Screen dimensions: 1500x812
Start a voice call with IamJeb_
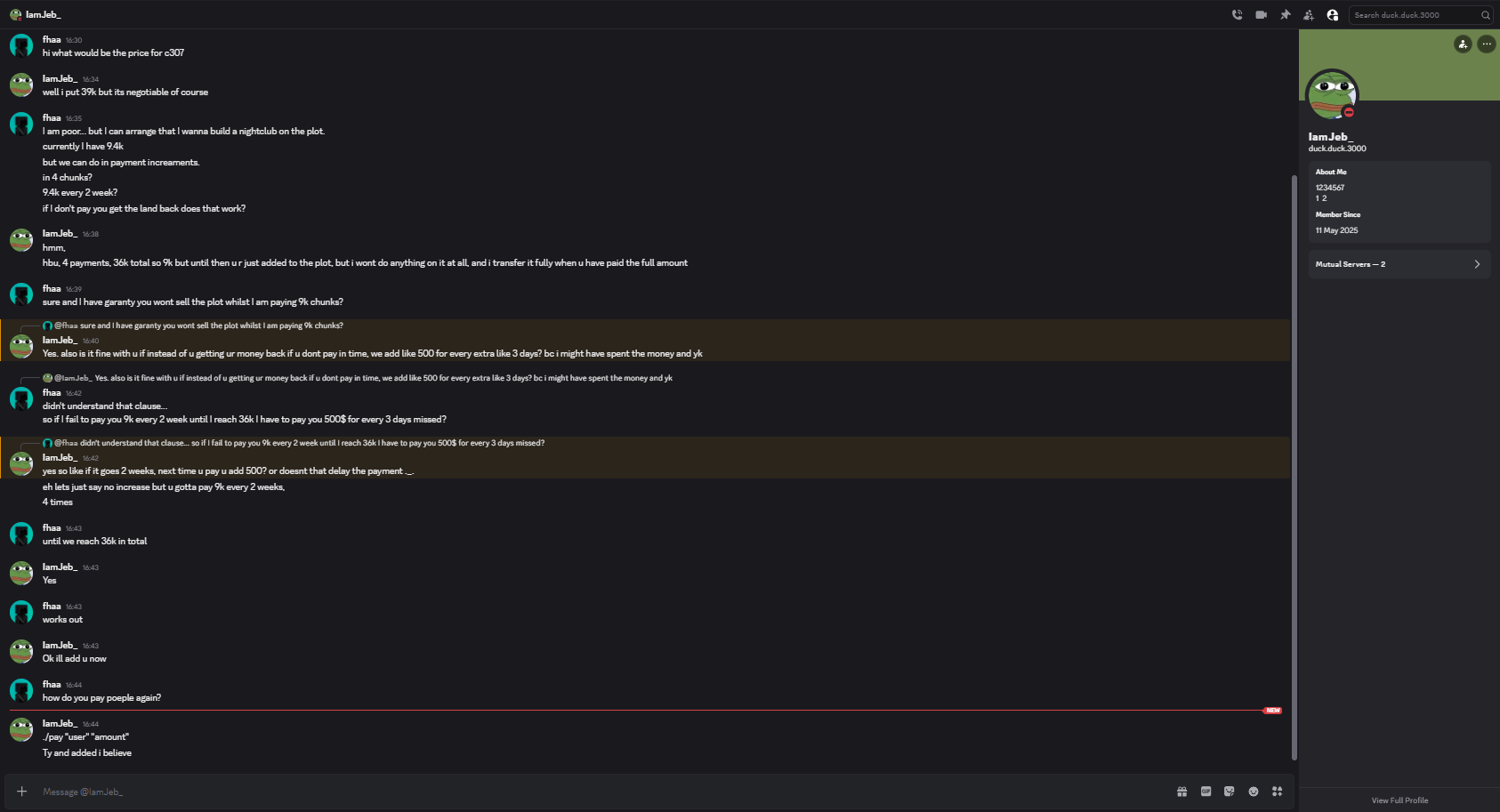pos(1237,15)
